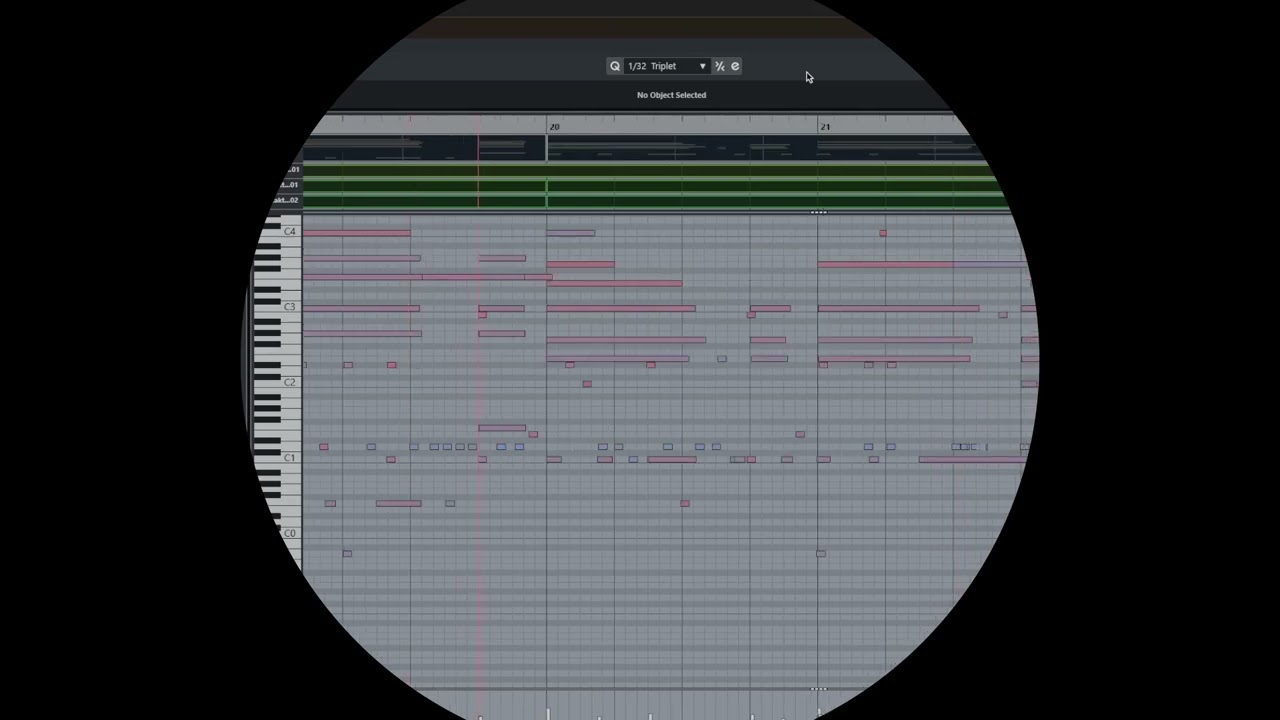Select the lowest note at bar 21
Image resolution: width=1280 pixels, height=720 pixels.
(821, 553)
